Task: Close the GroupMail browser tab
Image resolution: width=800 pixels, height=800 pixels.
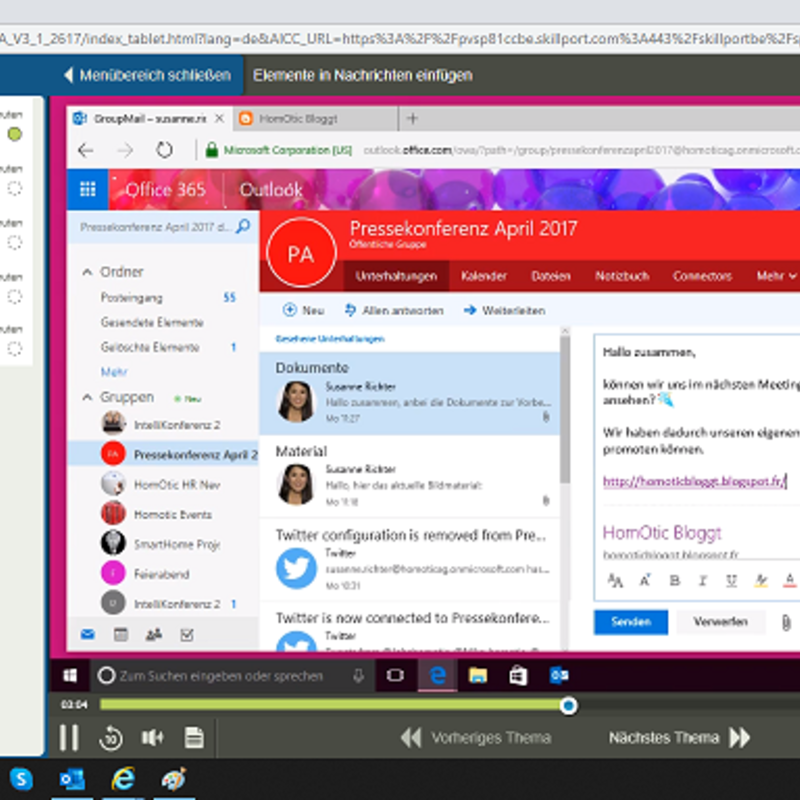Action: tap(219, 118)
